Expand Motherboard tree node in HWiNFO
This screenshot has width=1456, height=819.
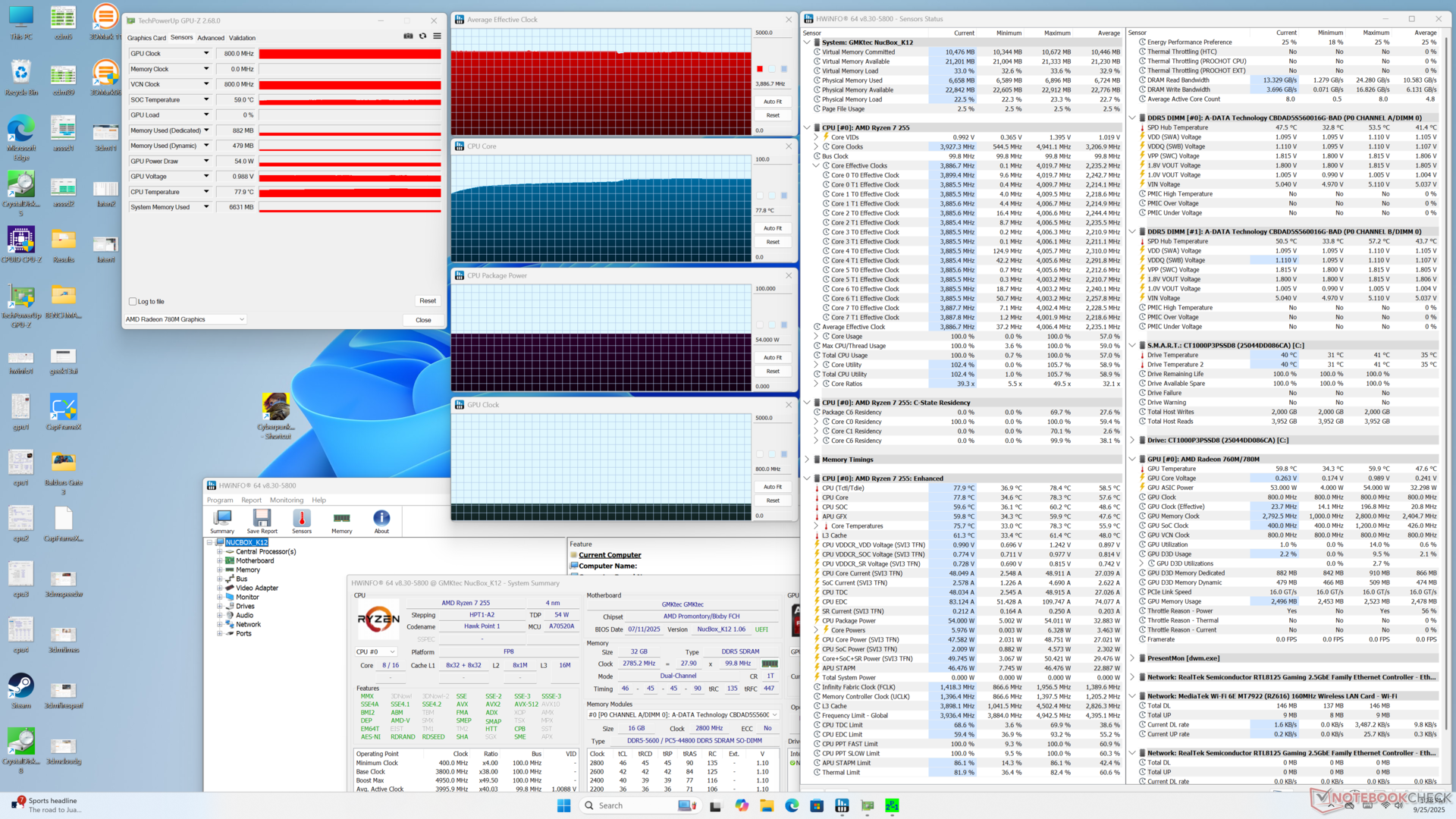(220, 561)
